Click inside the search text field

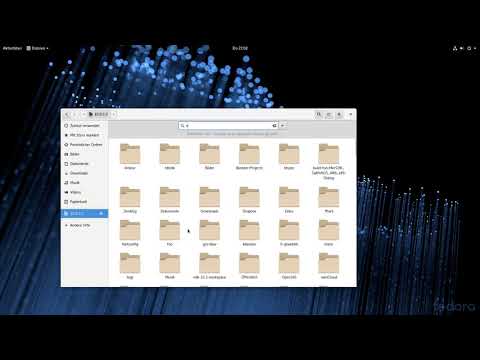pyautogui.click(x=229, y=126)
